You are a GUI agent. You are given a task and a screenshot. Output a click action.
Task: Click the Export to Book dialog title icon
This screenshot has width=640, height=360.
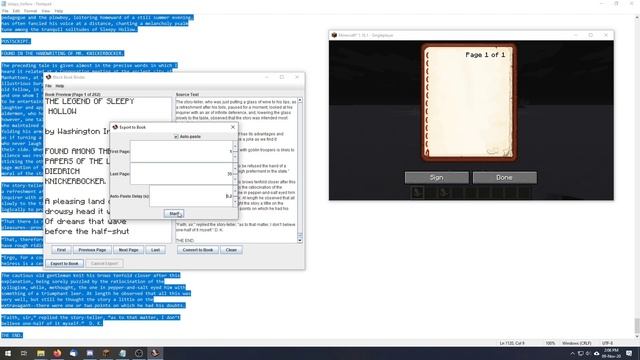(x=115, y=127)
